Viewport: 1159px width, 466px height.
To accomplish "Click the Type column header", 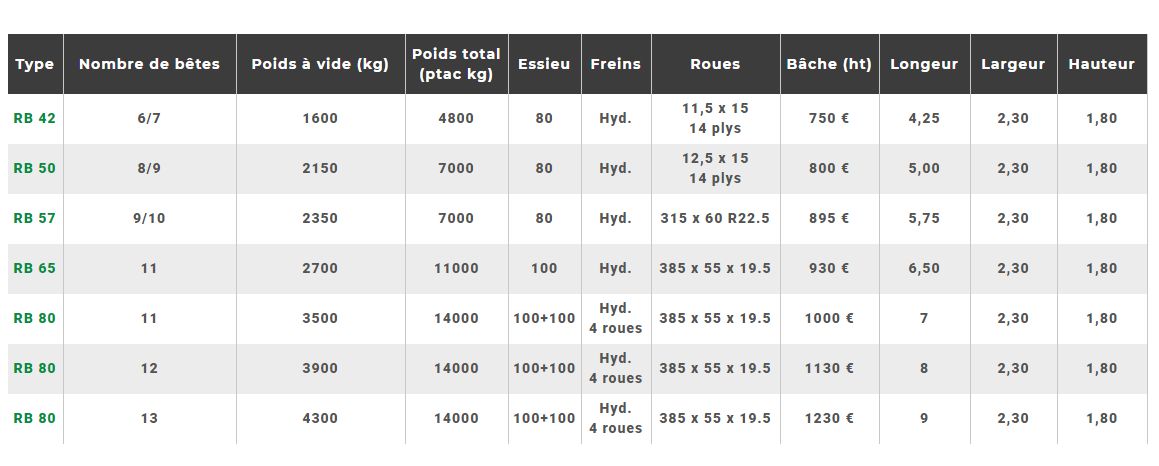I will (x=35, y=64).
